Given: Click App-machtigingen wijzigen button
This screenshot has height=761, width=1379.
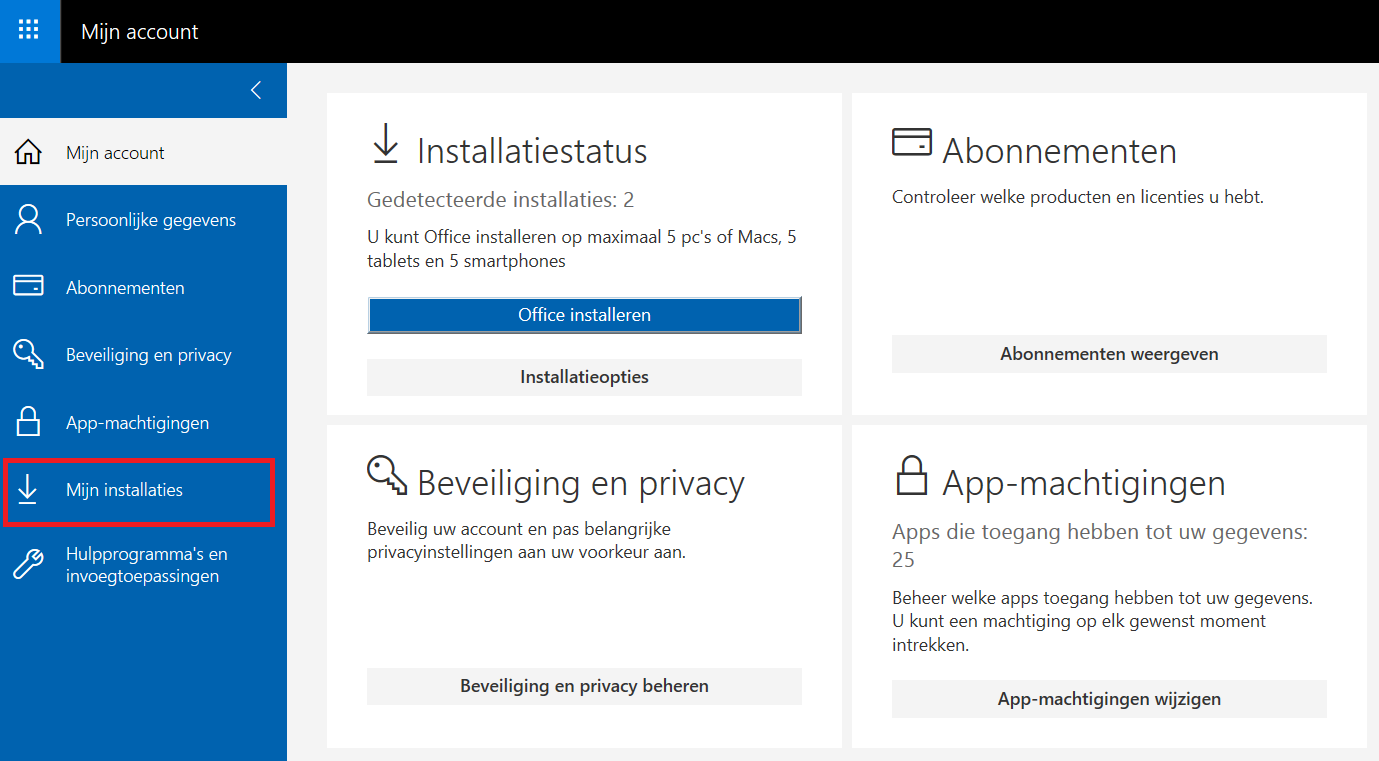Looking at the screenshot, I should [x=1109, y=699].
